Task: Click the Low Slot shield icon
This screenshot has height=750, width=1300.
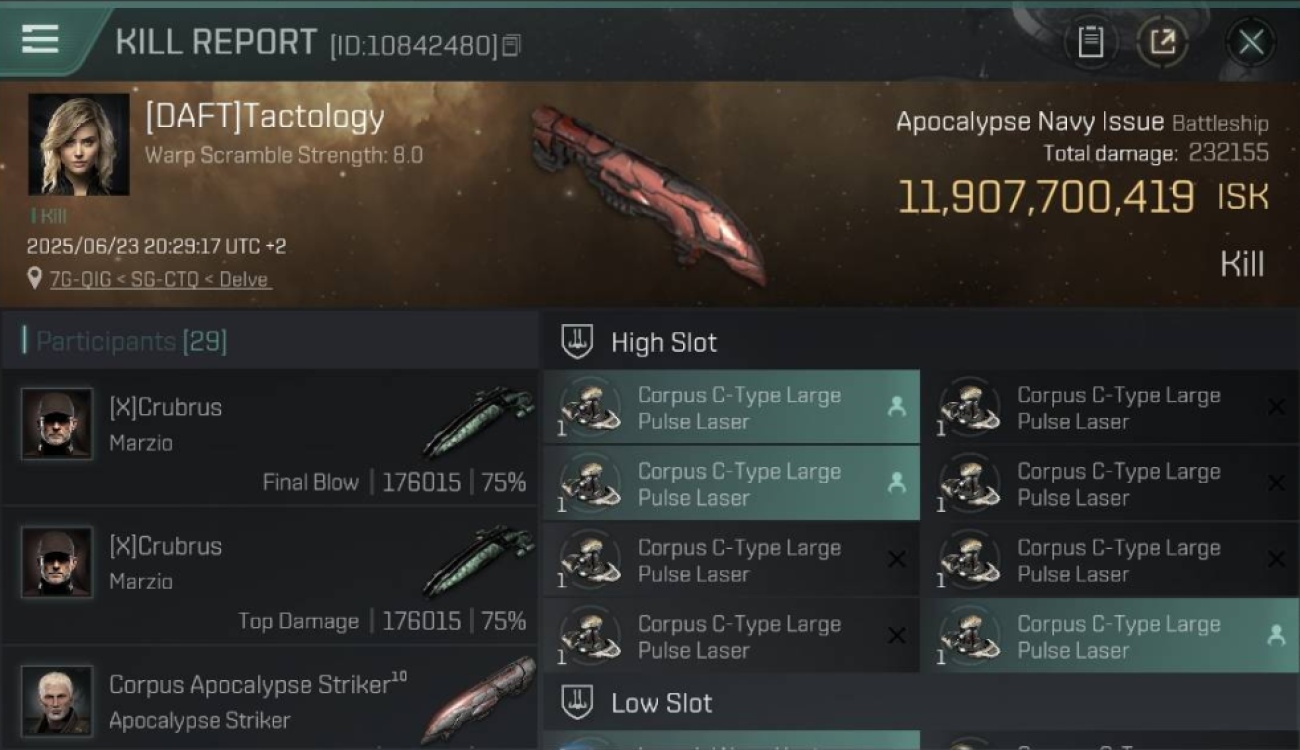Action: (x=577, y=702)
